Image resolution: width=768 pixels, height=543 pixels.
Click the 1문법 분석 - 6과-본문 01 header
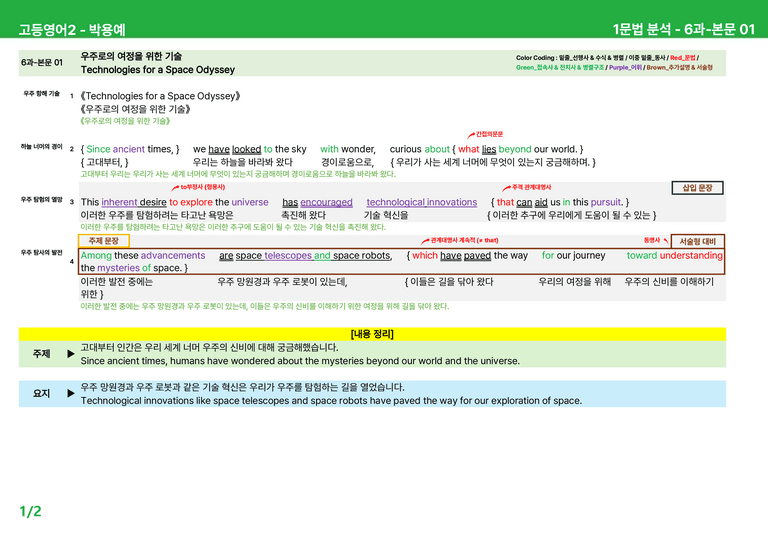(684, 29)
